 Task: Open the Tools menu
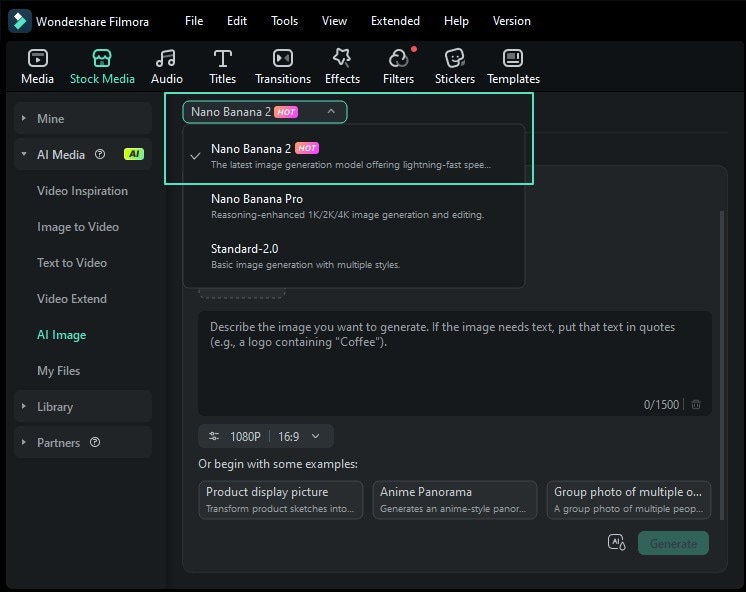click(285, 21)
